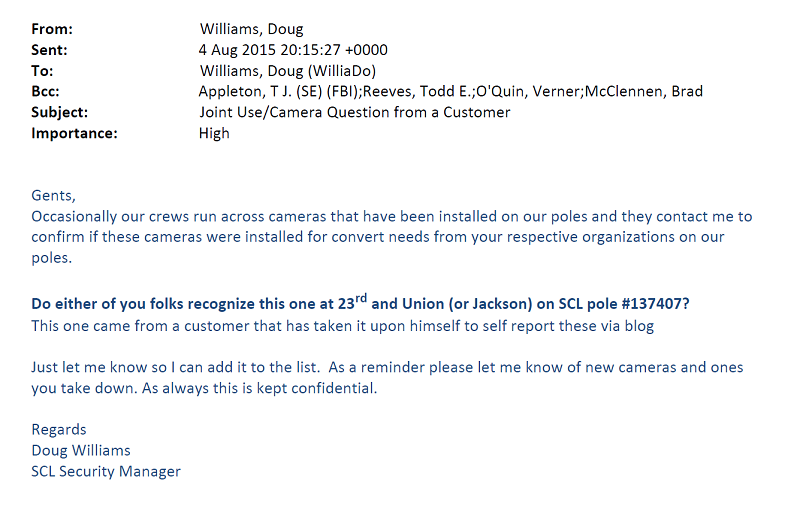Click the Importance: field label
Image resolution: width=800 pixels, height=507 pixels.
tap(74, 134)
